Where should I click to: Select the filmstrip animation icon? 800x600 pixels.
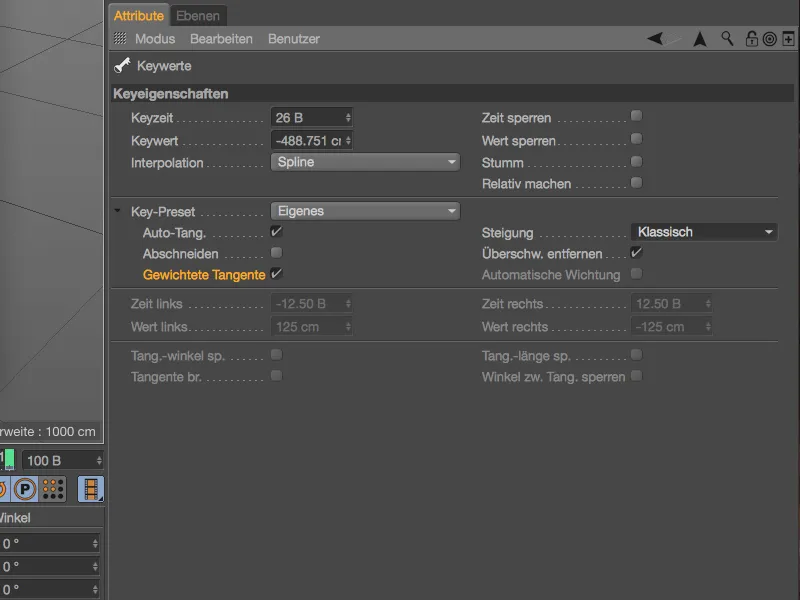pos(89,490)
